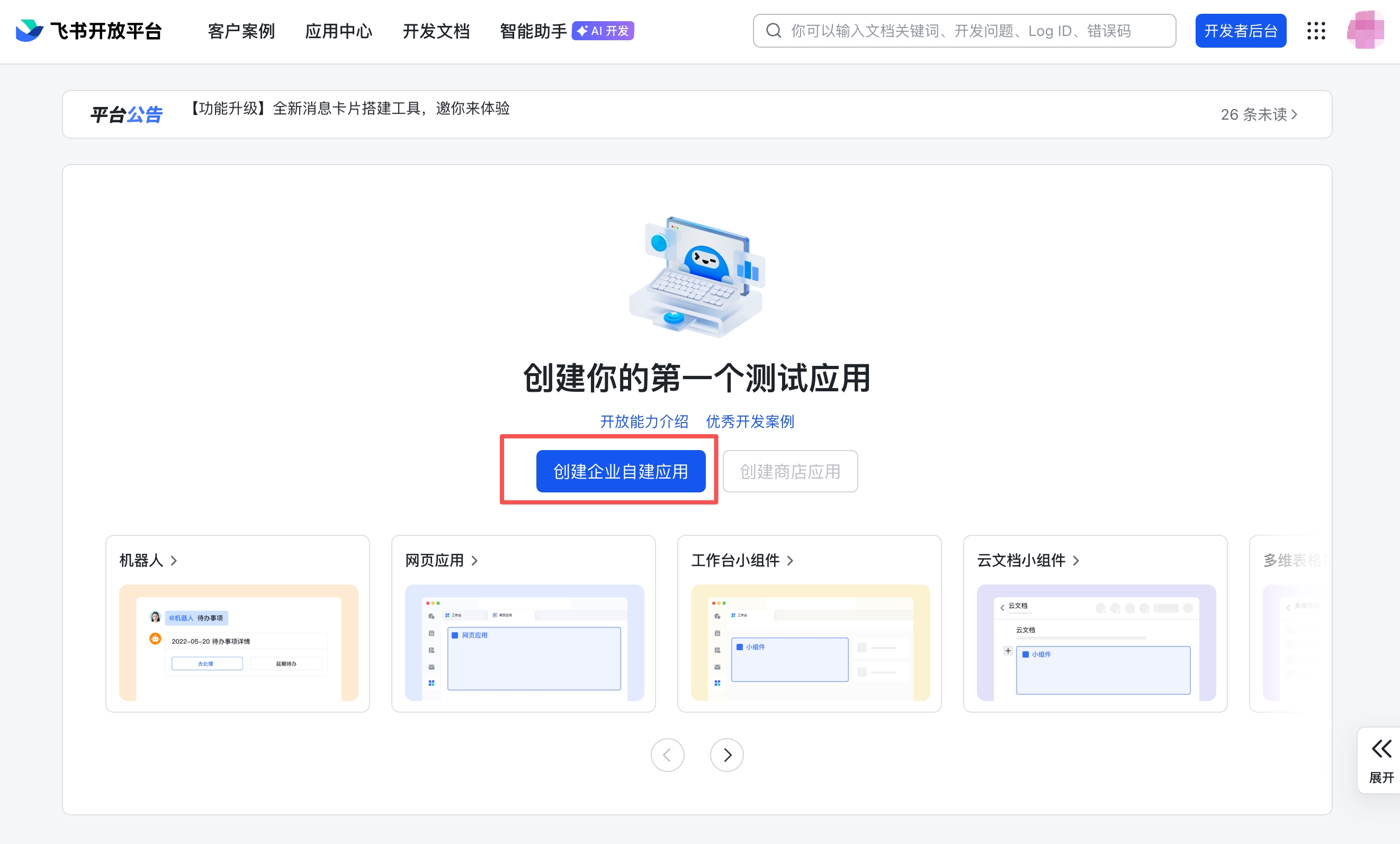Image resolution: width=1400 pixels, height=844 pixels.
Task: Open the apps grid menu icon
Action: click(1316, 31)
